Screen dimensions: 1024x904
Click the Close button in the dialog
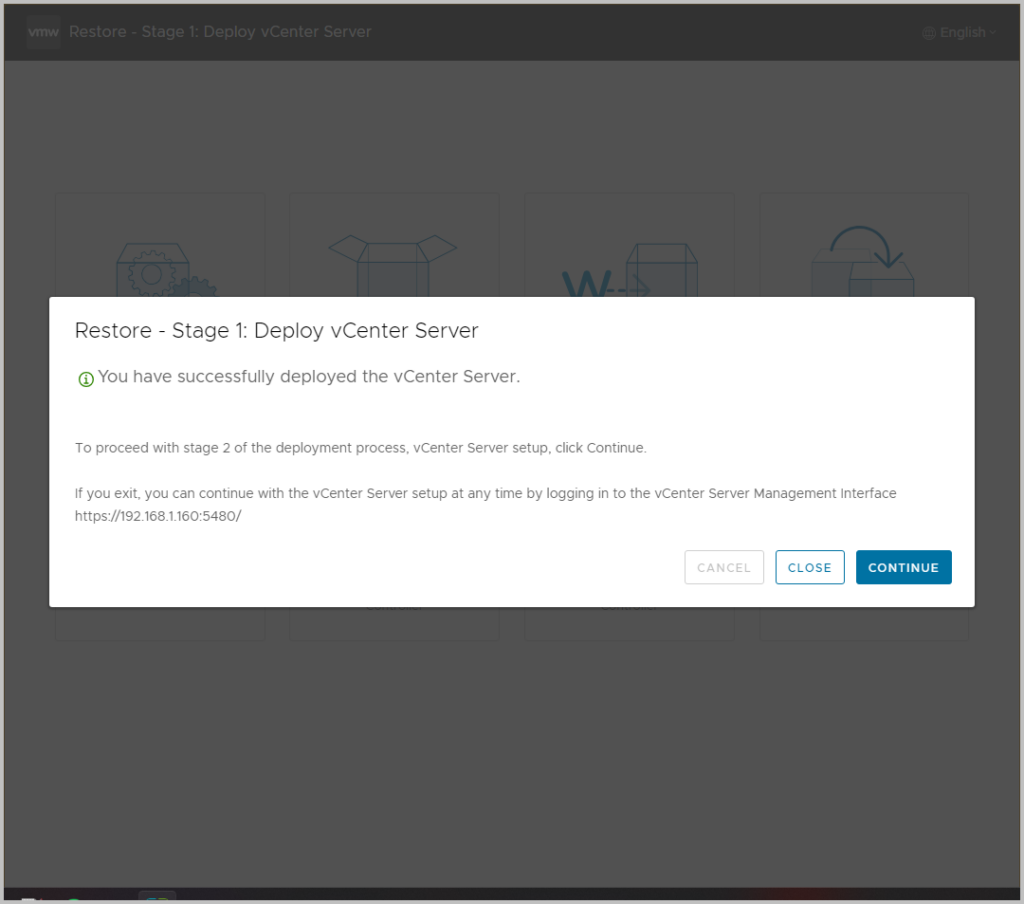809,567
